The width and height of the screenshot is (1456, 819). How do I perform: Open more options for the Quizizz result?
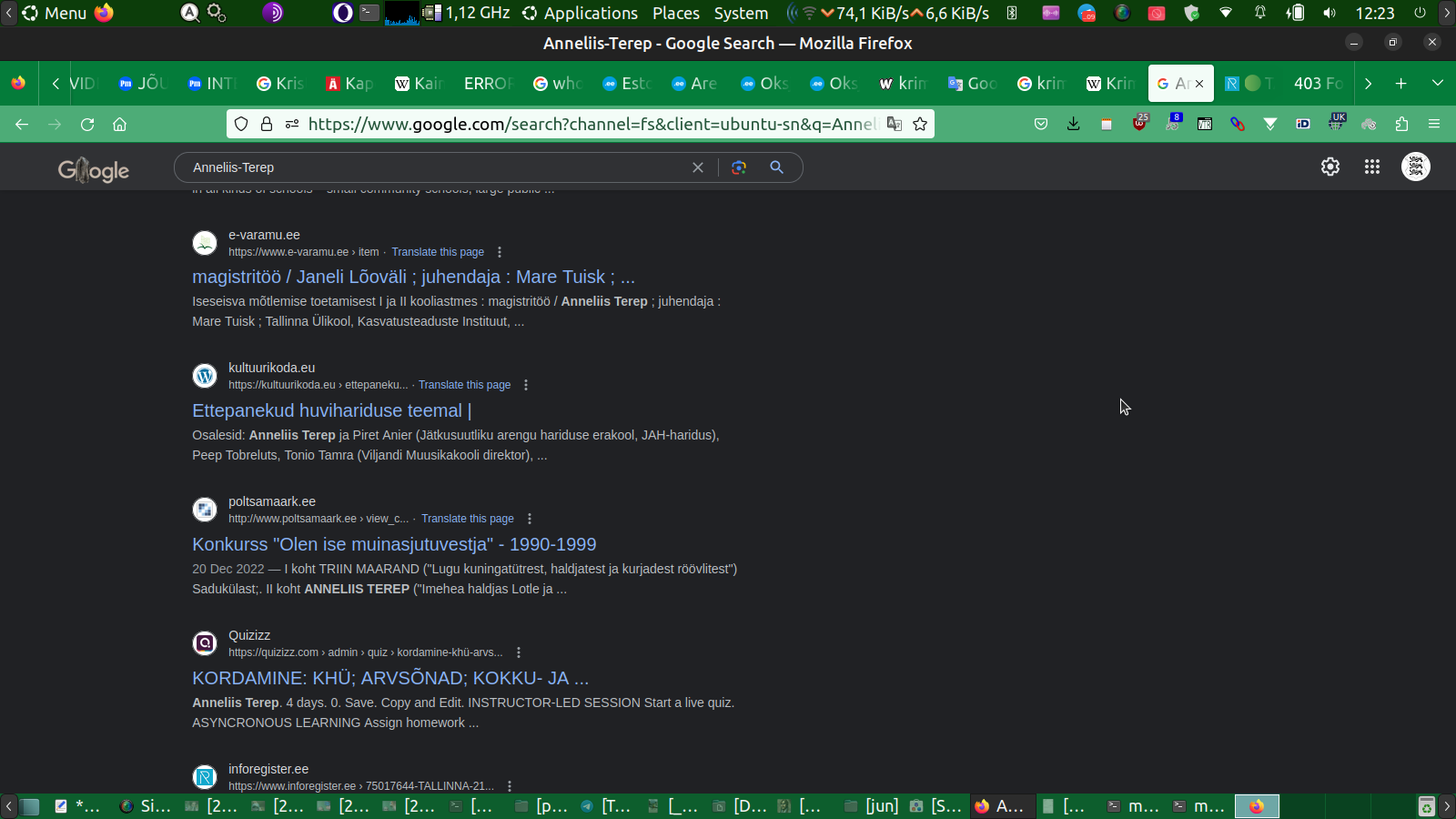tap(519, 652)
